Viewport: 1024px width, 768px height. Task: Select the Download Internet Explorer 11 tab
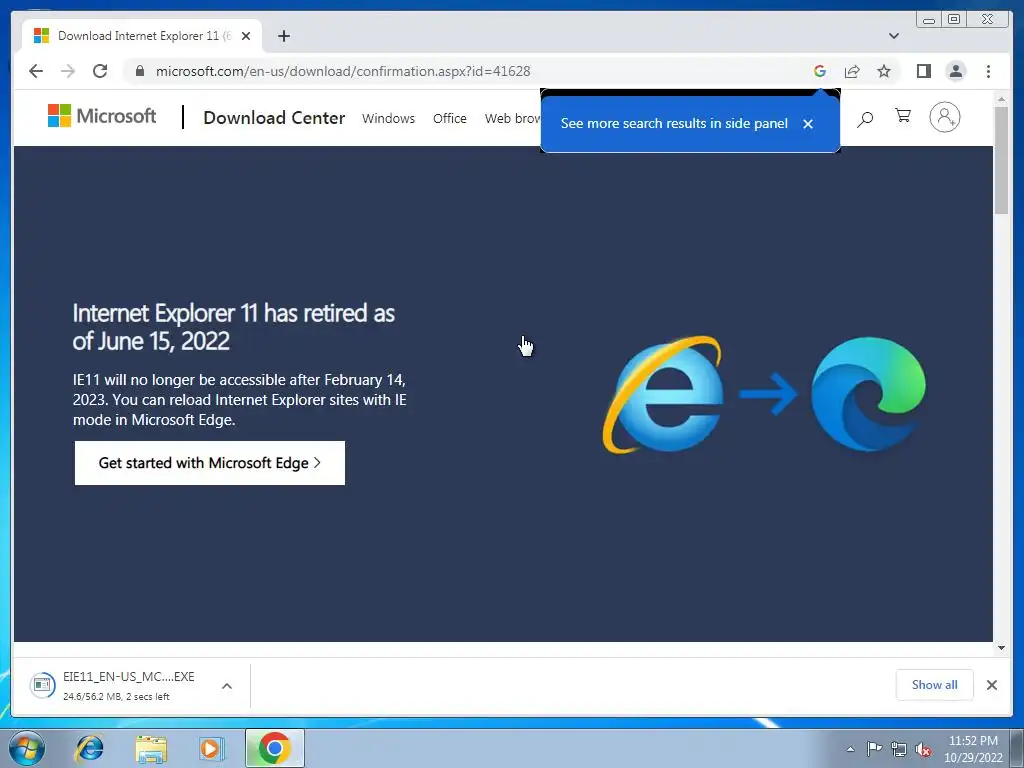tap(142, 36)
